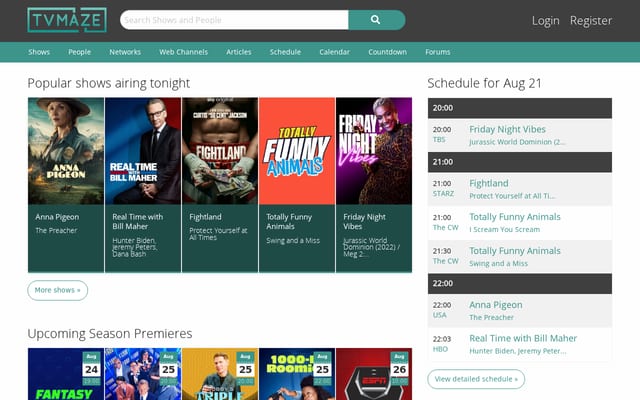Click HBO network in schedule
Viewport: 640px width, 400px height.
[440, 349]
